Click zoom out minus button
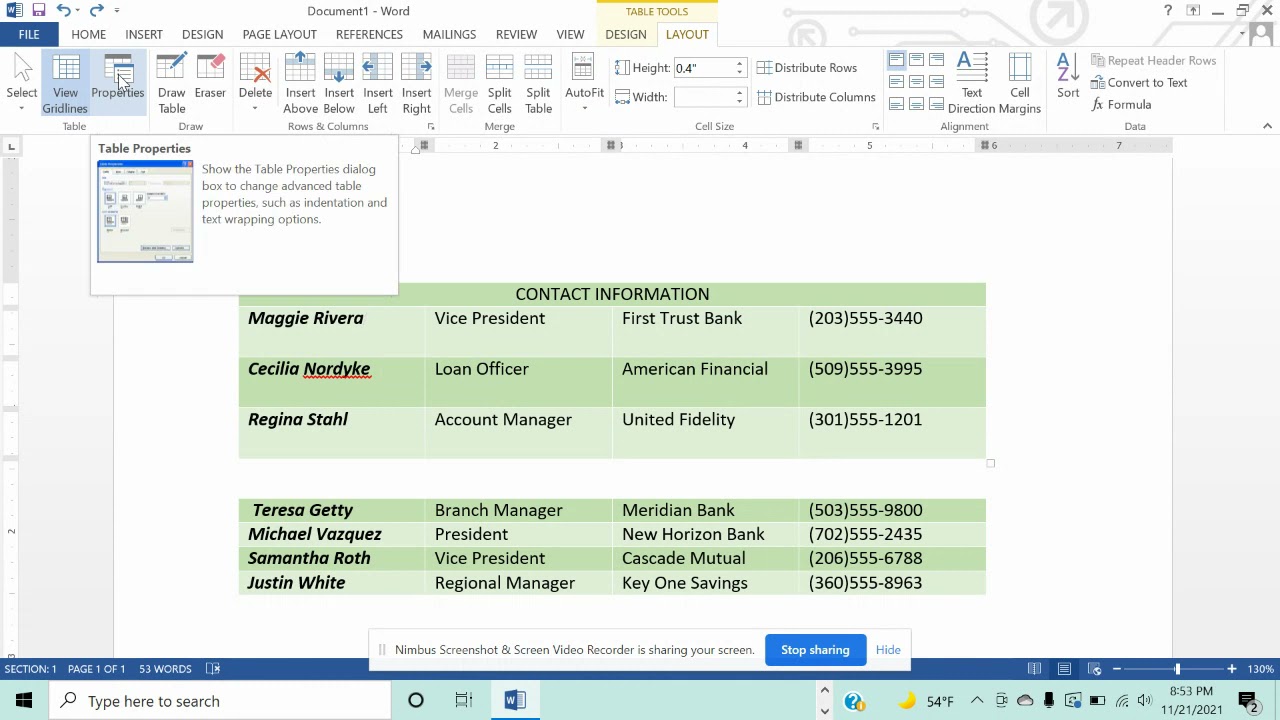This screenshot has height=720, width=1280. [x=1117, y=669]
